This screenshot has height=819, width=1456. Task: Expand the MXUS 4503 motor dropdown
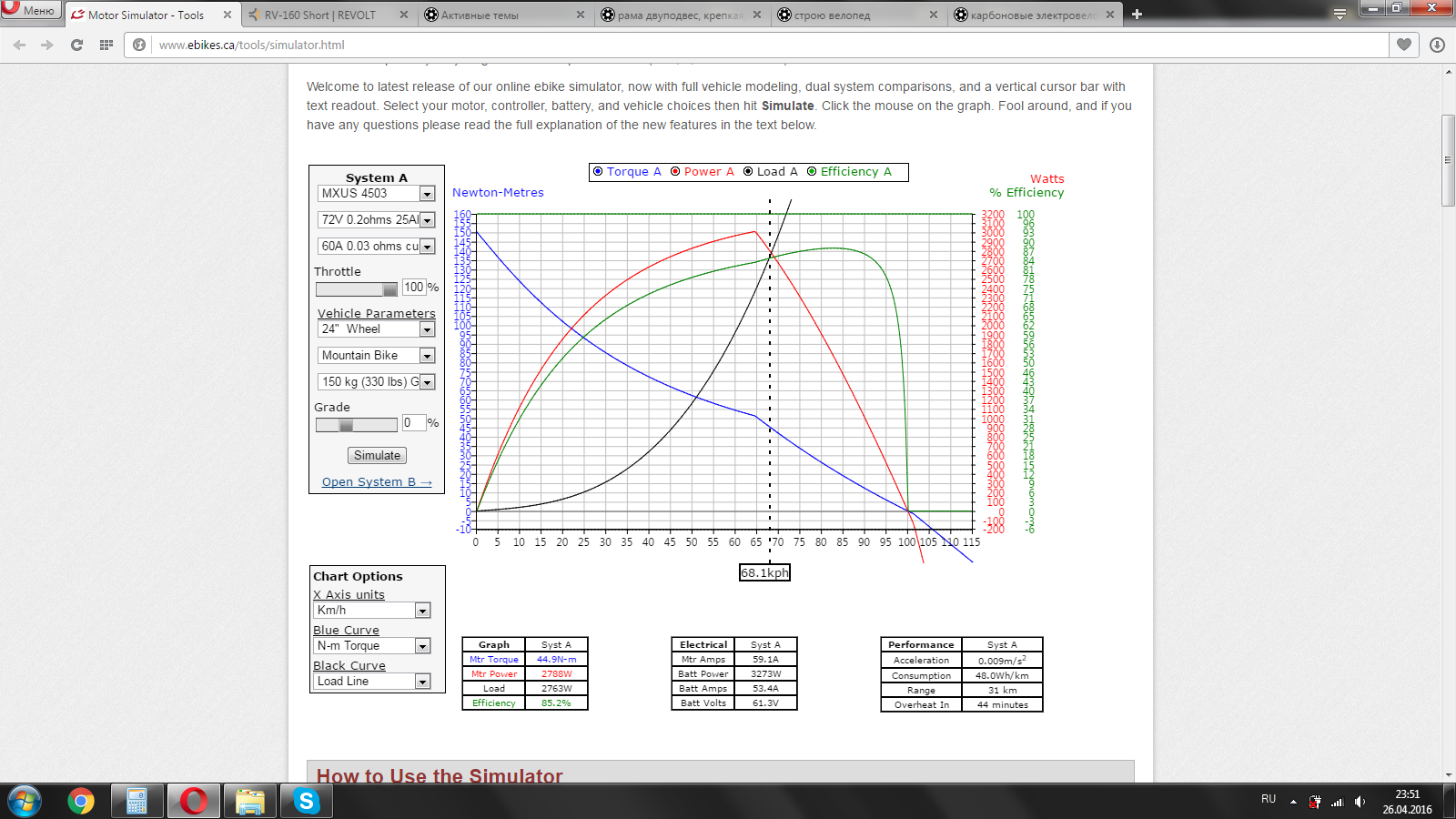tap(427, 194)
